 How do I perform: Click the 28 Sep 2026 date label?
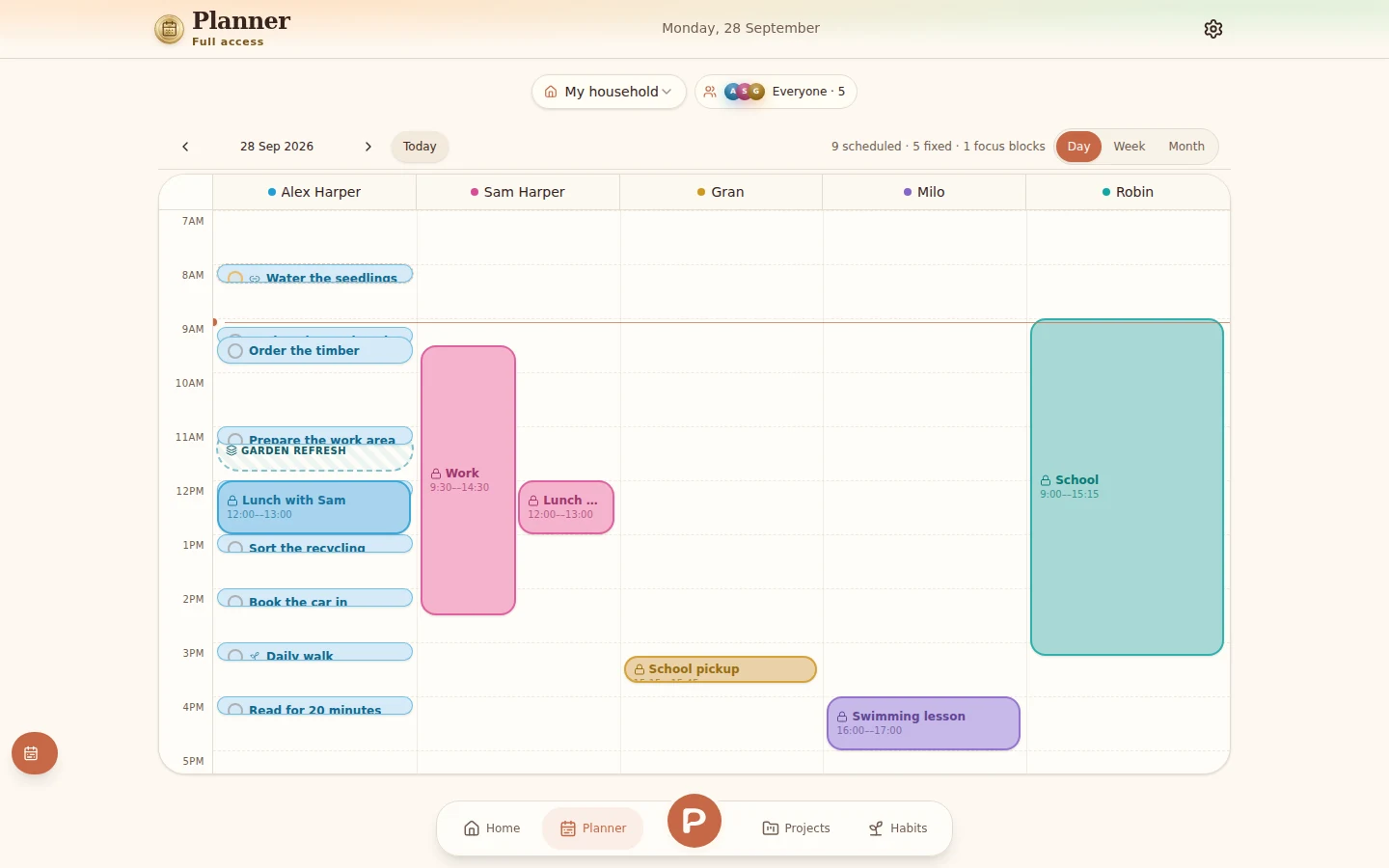(277, 147)
